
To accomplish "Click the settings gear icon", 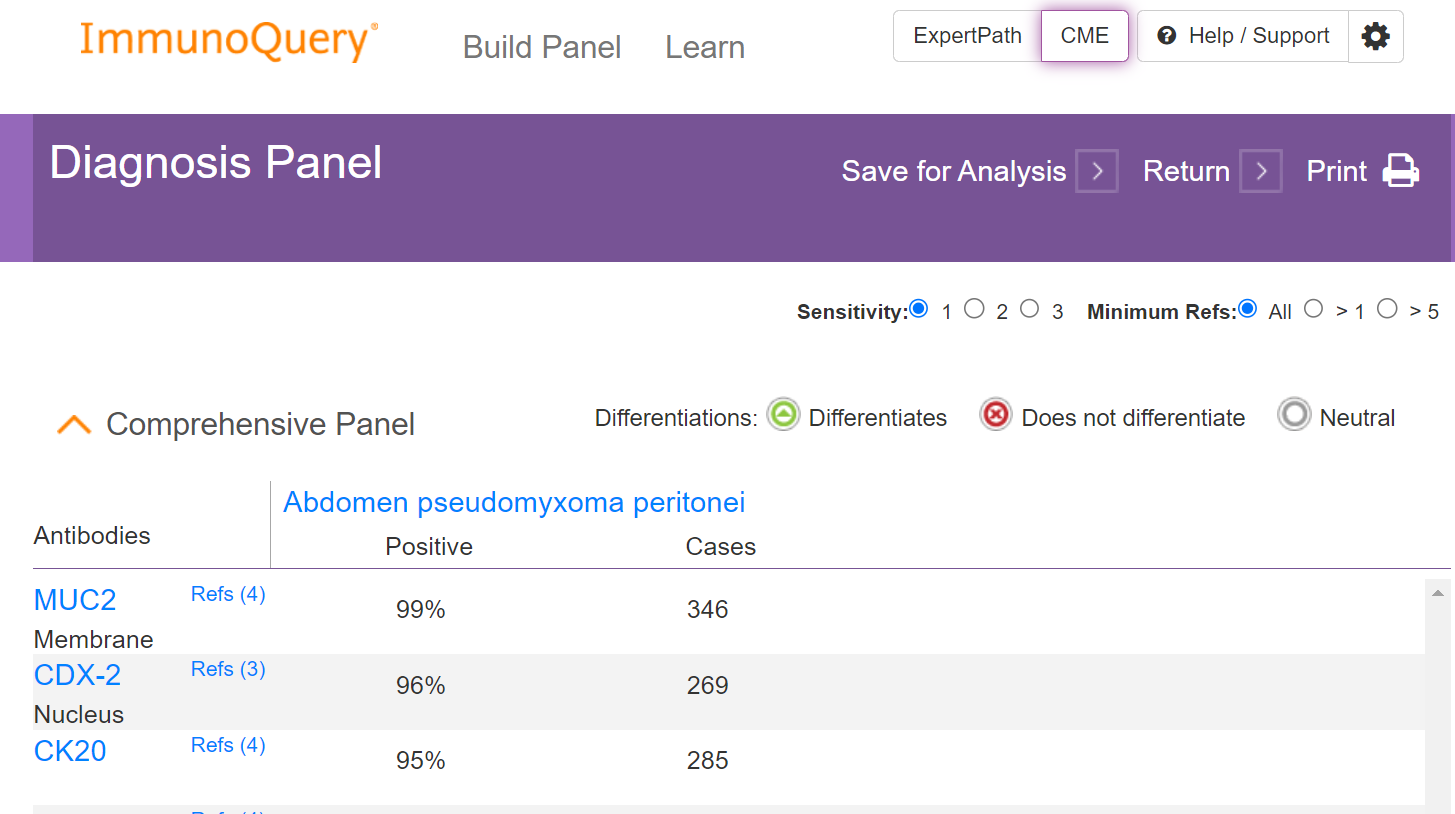I will [1376, 37].
